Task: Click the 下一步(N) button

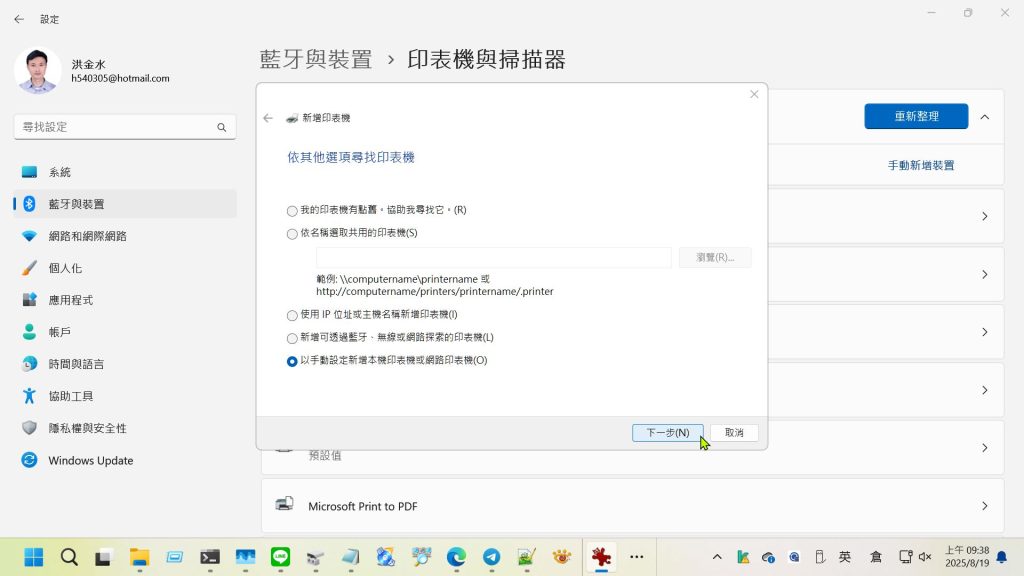Action: [x=667, y=433]
